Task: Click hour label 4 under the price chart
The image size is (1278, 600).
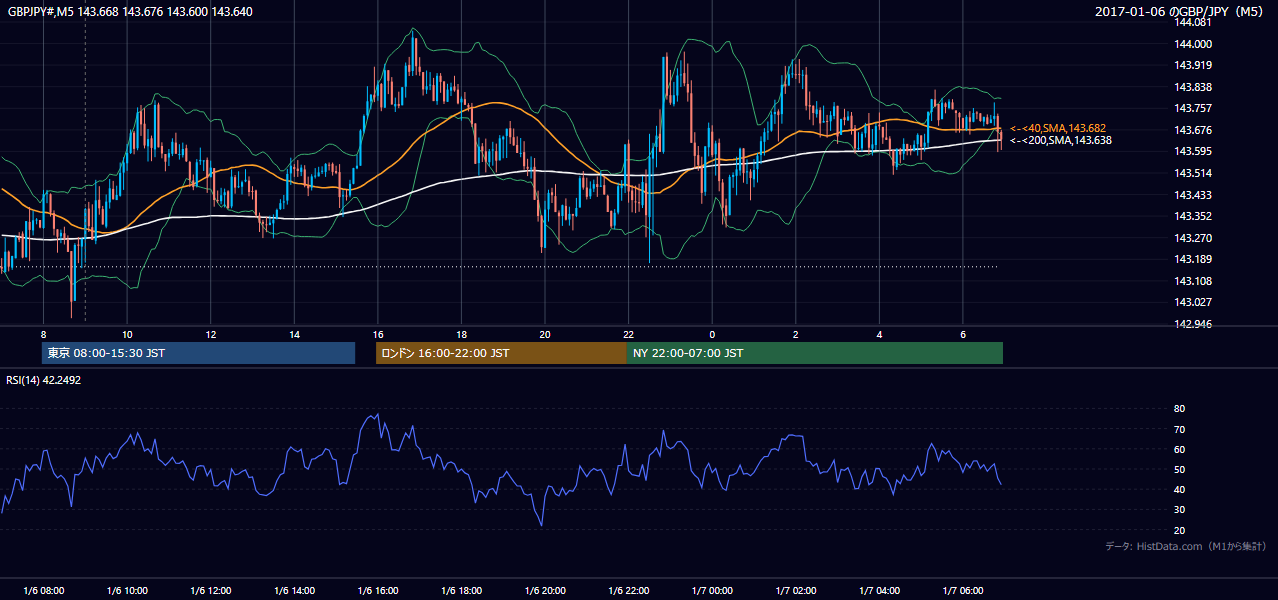Action: coord(879,334)
